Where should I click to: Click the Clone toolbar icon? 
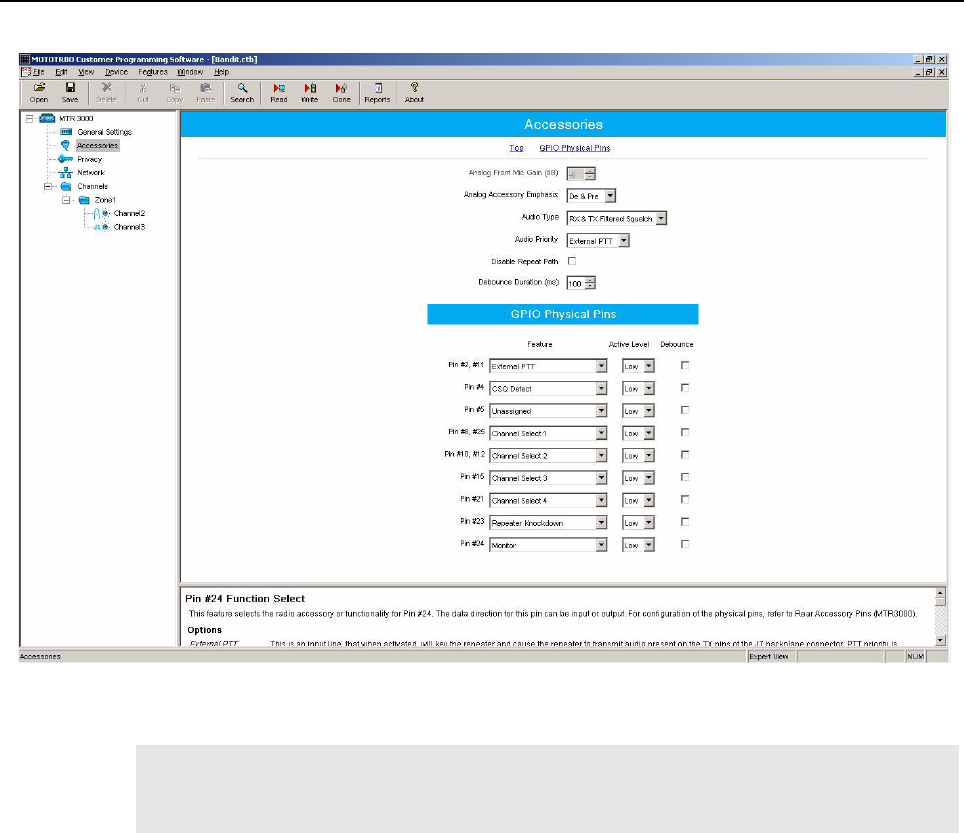tap(341, 93)
